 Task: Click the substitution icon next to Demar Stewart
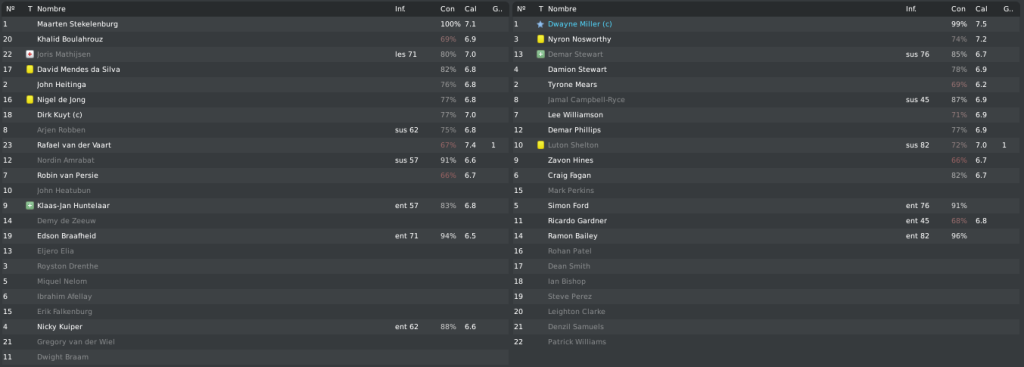[540, 54]
